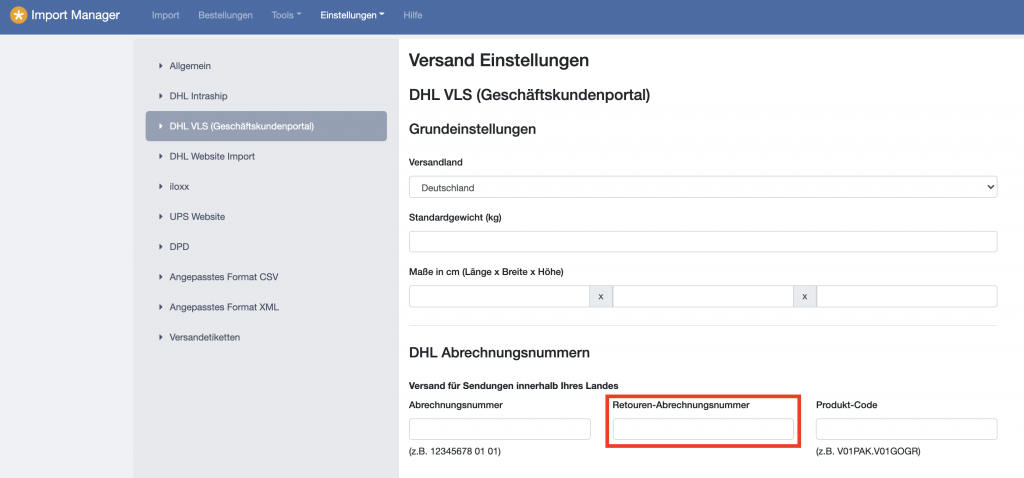
Task: Click the Grundeinstellungen heading
Action: pyautogui.click(x=473, y=129)
